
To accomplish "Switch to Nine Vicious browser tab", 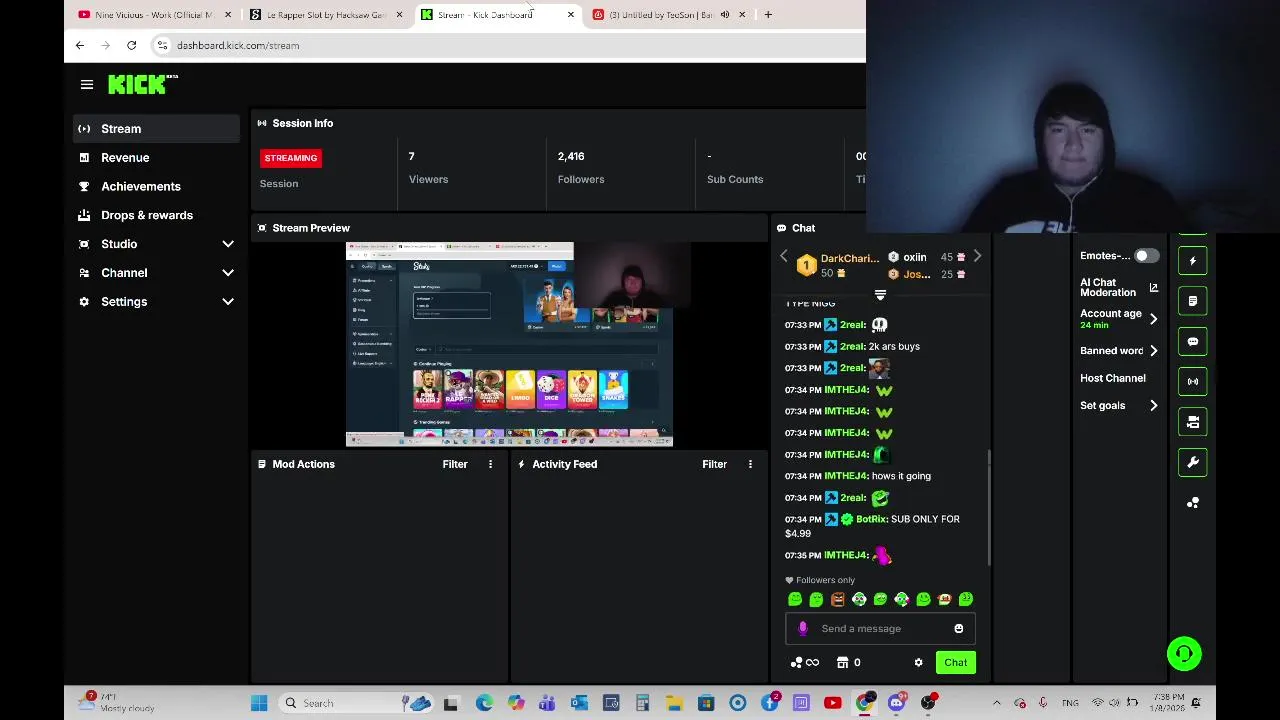I will point(156,15).
